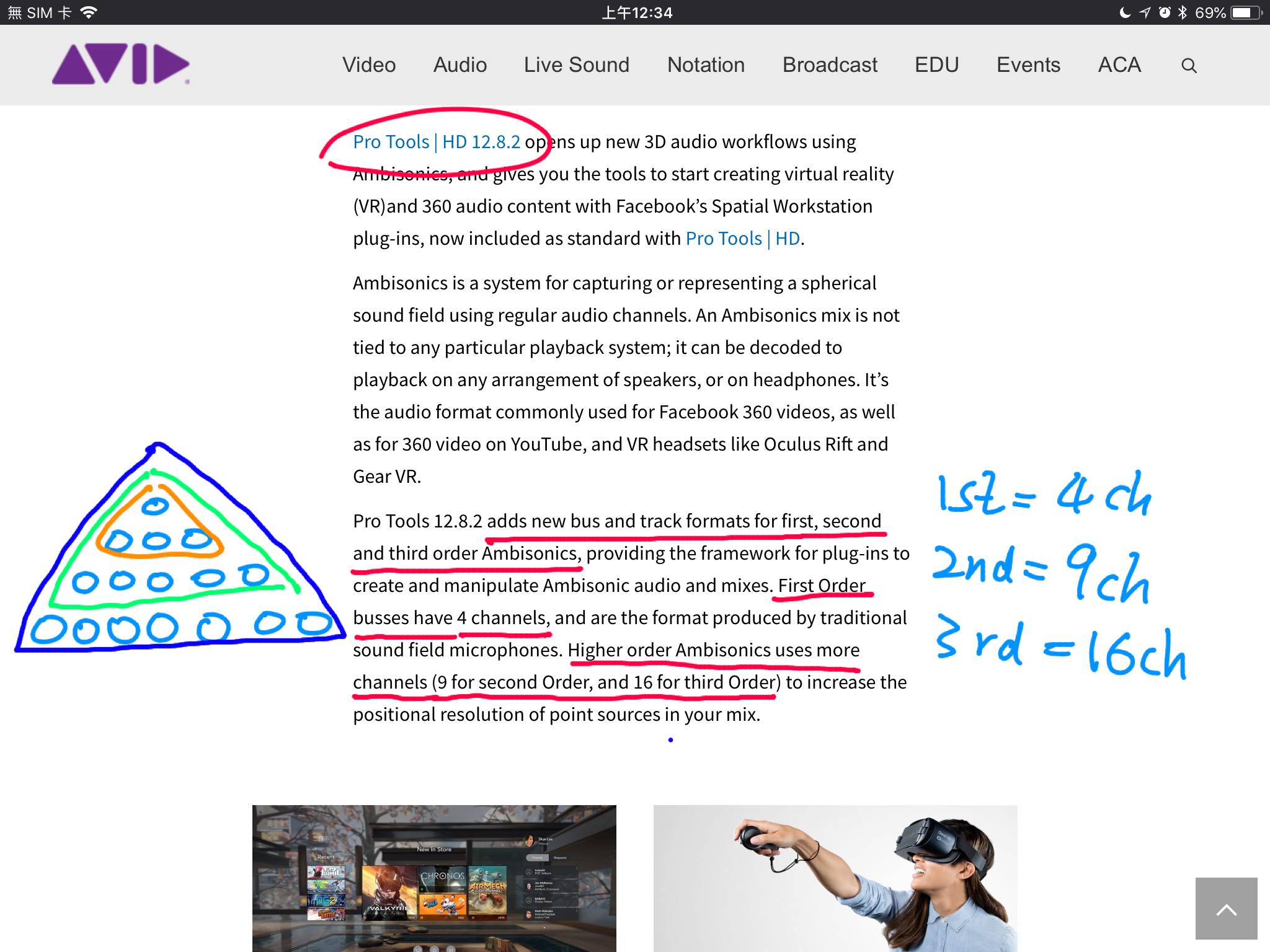1270x952 pixels.
Task: Open the VR store interface thumbnail
Action: point(434,878)
